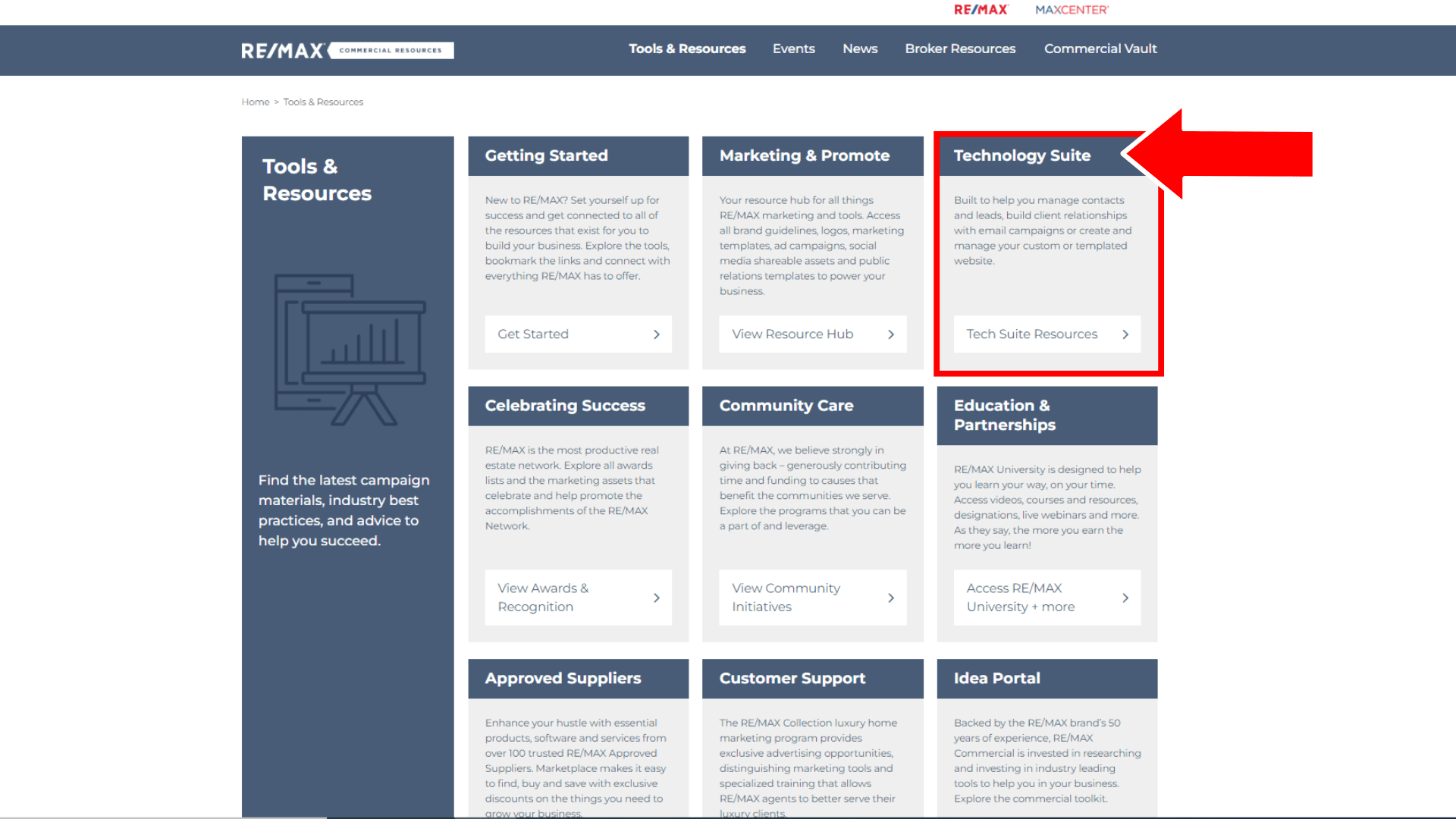Open Tech Suite Resources
Screen dimensions: 1456x819
click(1047, 334)
